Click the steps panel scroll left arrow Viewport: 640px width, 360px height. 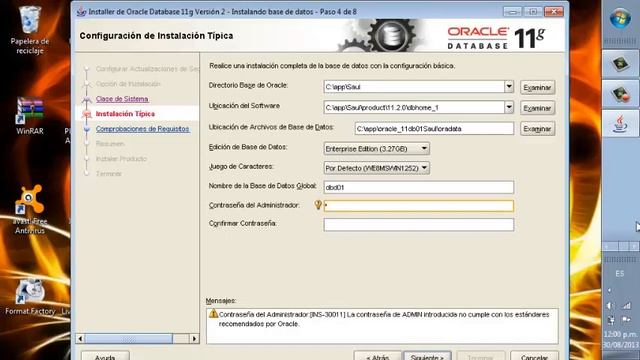pos(80,338)
